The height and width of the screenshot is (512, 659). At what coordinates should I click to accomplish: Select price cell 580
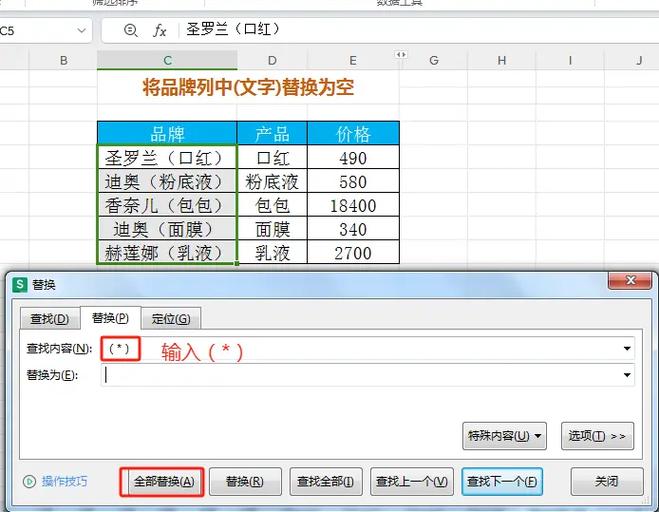coord(353,181)
